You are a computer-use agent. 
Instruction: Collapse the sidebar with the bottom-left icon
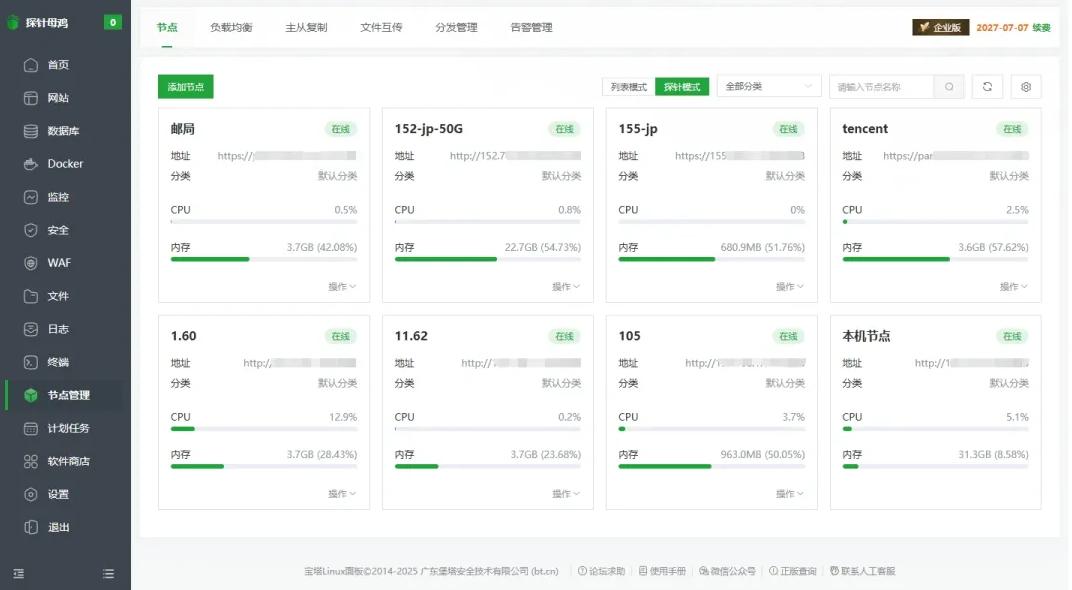tap(18, 573)
